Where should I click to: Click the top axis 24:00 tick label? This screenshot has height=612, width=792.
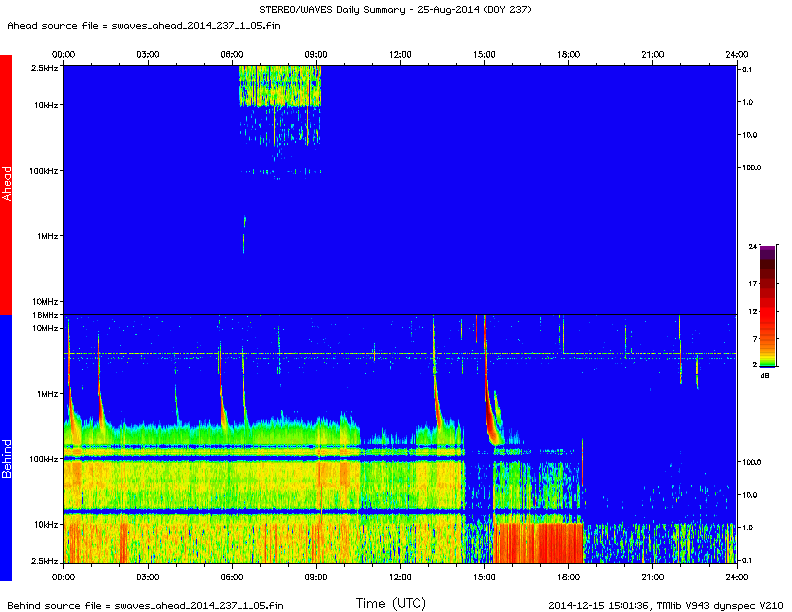click(x=736, y=55)
